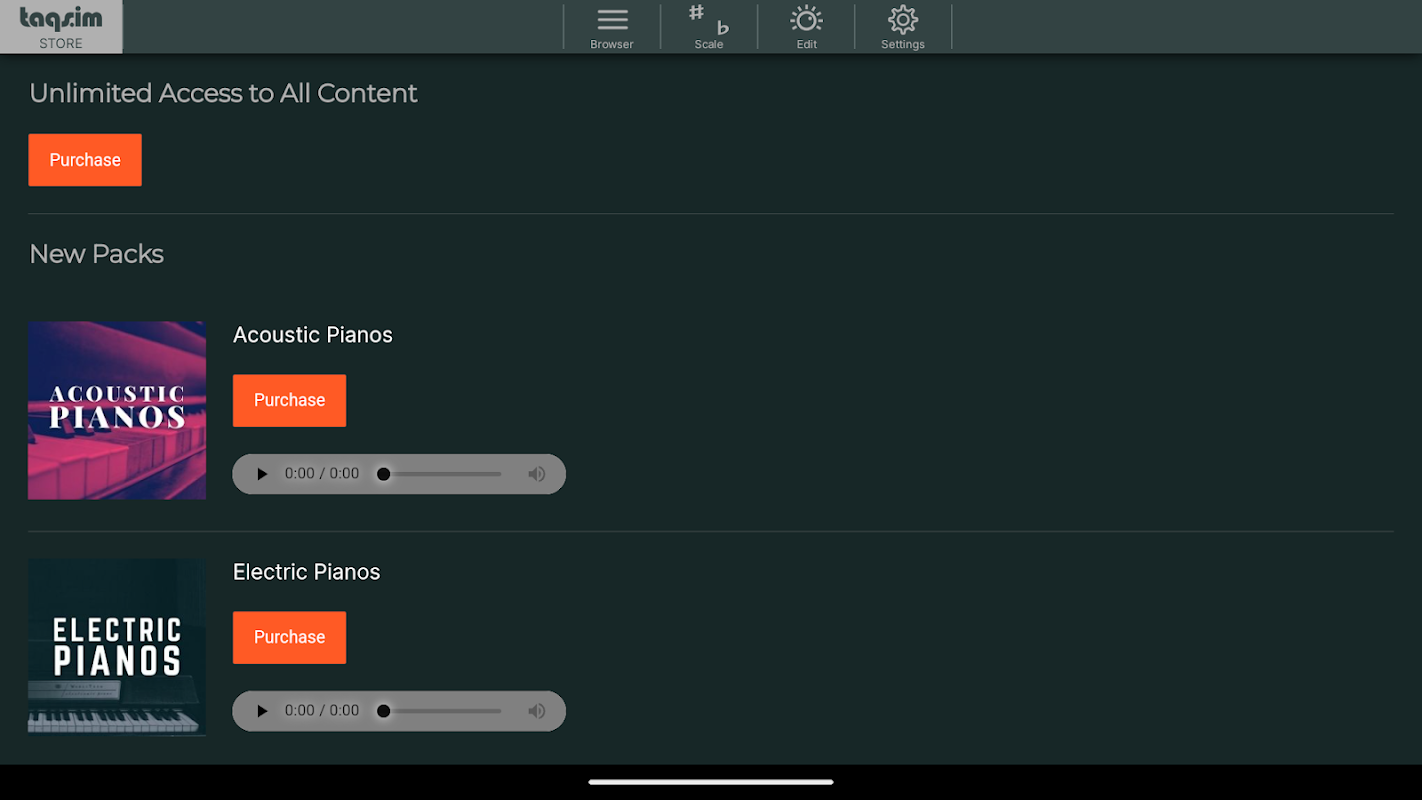Seek in Acoustic Pianos preview progress bar
1422x800 pixels.
pyautogui.click(x=440, y=474)
